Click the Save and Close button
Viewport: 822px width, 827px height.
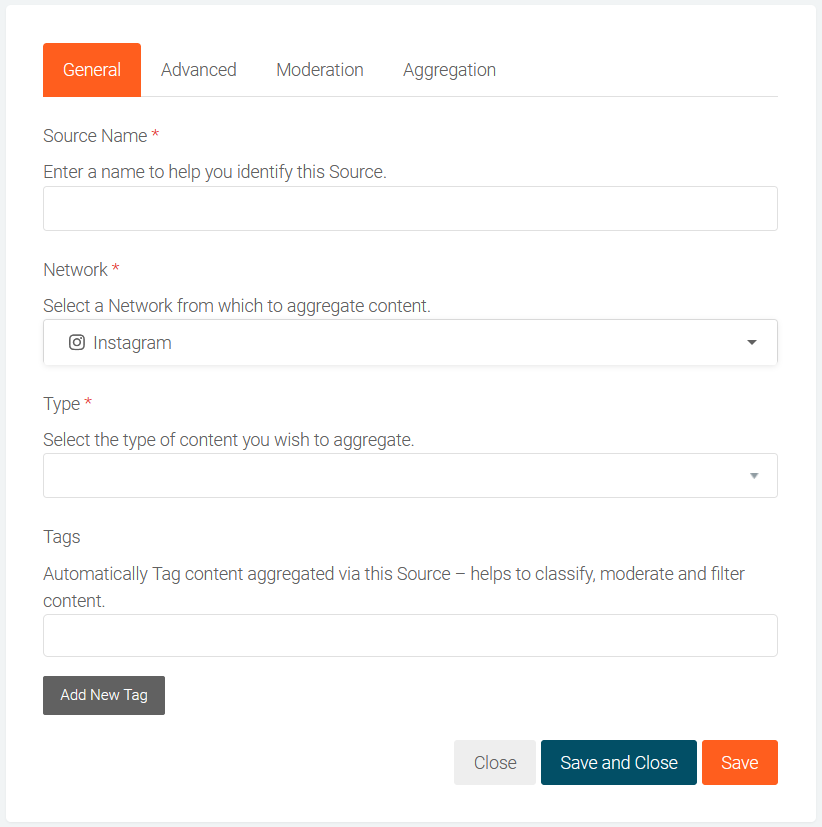[619, 763]
